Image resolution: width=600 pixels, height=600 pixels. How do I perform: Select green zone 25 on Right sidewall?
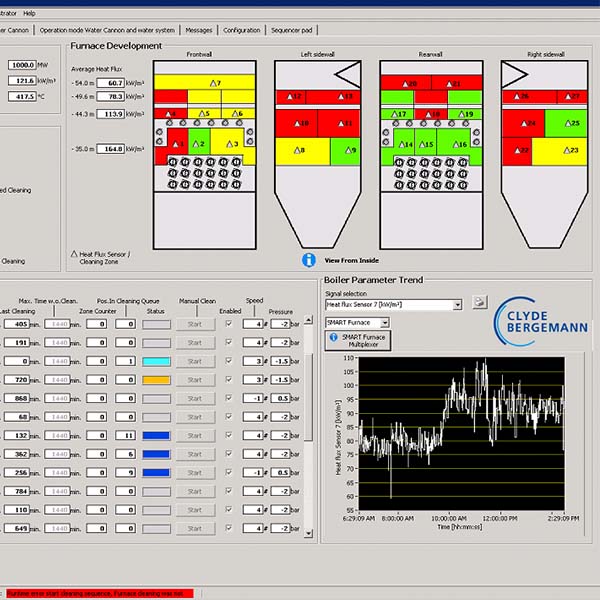pos(566,124)
